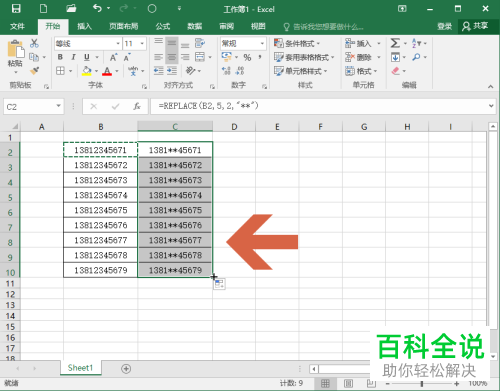Apply cell borders icon
The width and height of the screenshot is (500, 391).
coord(60,71)
